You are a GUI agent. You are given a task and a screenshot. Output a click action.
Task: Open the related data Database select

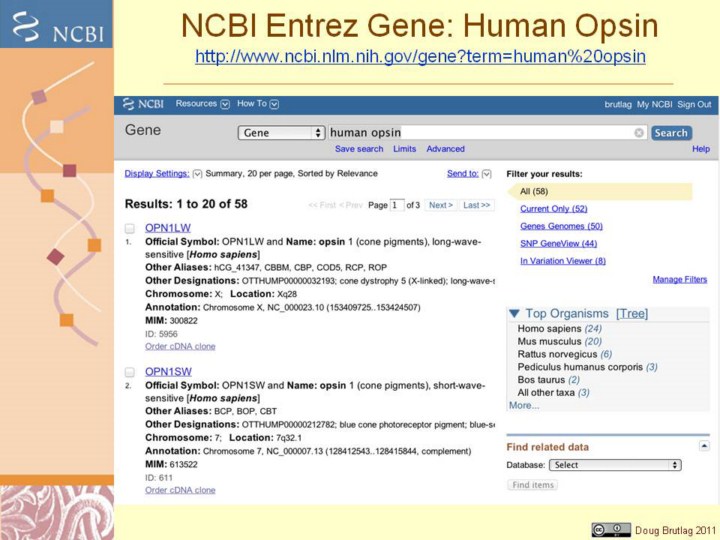point(615,465)
